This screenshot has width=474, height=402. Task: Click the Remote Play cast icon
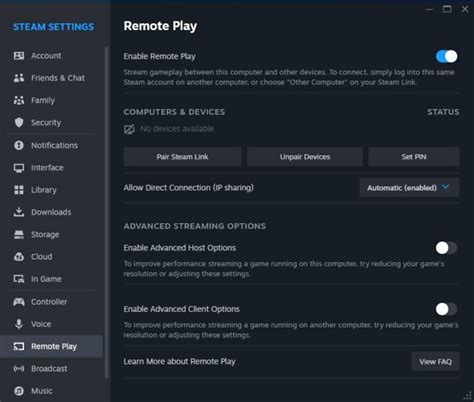click(19, 347)
